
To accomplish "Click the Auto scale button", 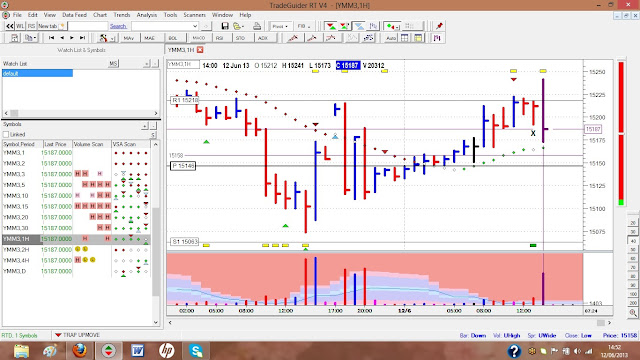I will tap(391, 38).
